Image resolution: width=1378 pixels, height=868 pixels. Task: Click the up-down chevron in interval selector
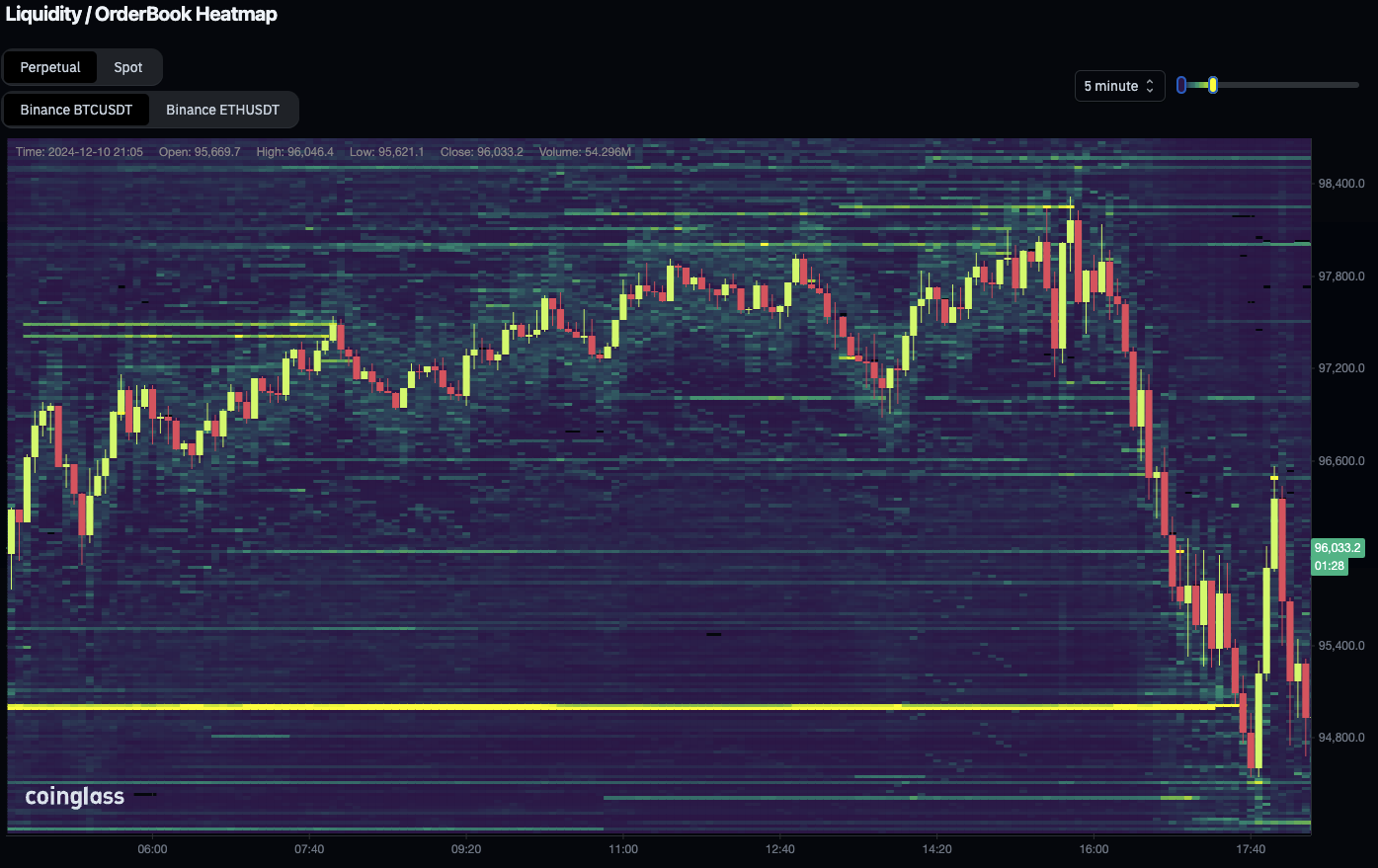pyautogui.click(x=1150, y=87)
